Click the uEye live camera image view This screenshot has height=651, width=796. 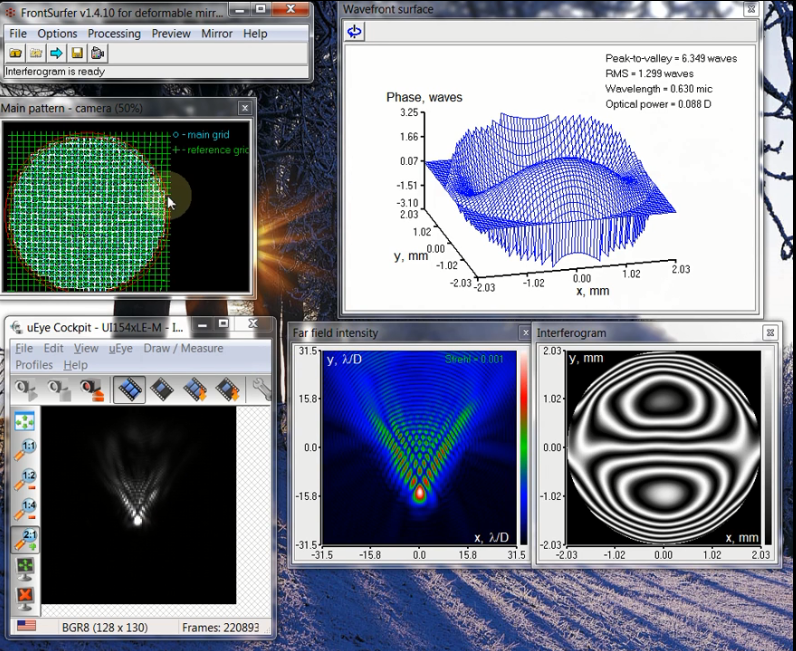click(x=138, y=505)
